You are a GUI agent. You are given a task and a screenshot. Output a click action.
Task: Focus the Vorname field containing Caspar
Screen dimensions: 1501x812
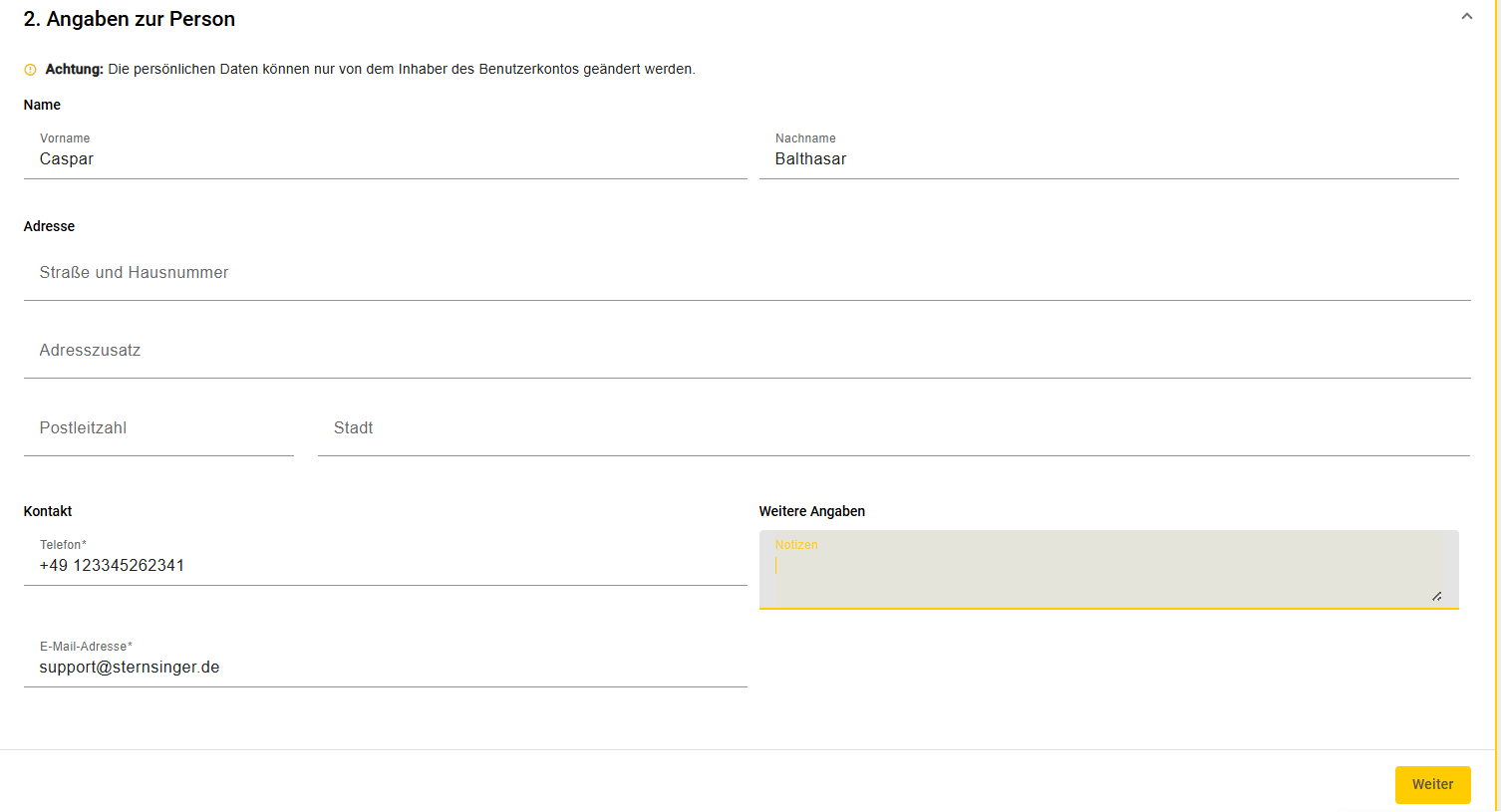pos(385,153)
